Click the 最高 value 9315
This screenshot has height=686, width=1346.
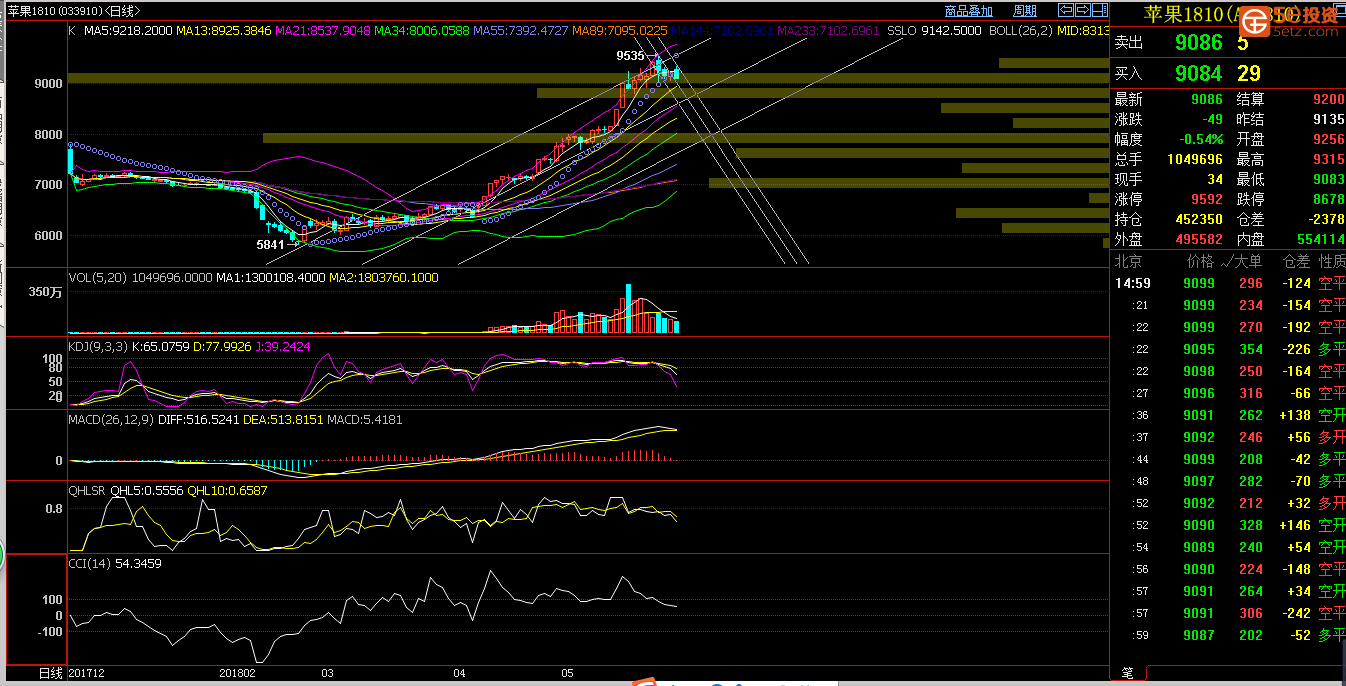tap(1328, 159)
